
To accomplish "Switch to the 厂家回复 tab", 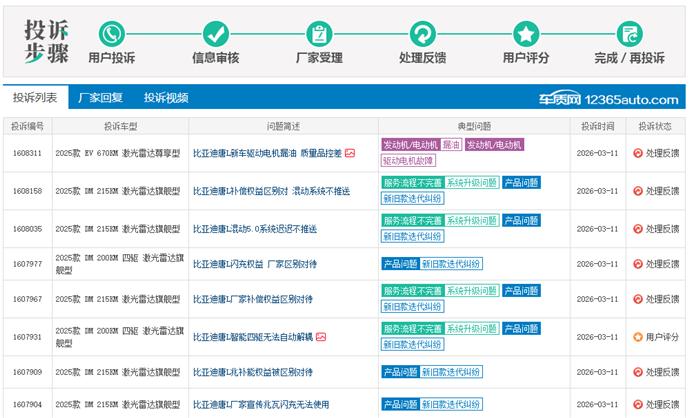I will (100, 98).
